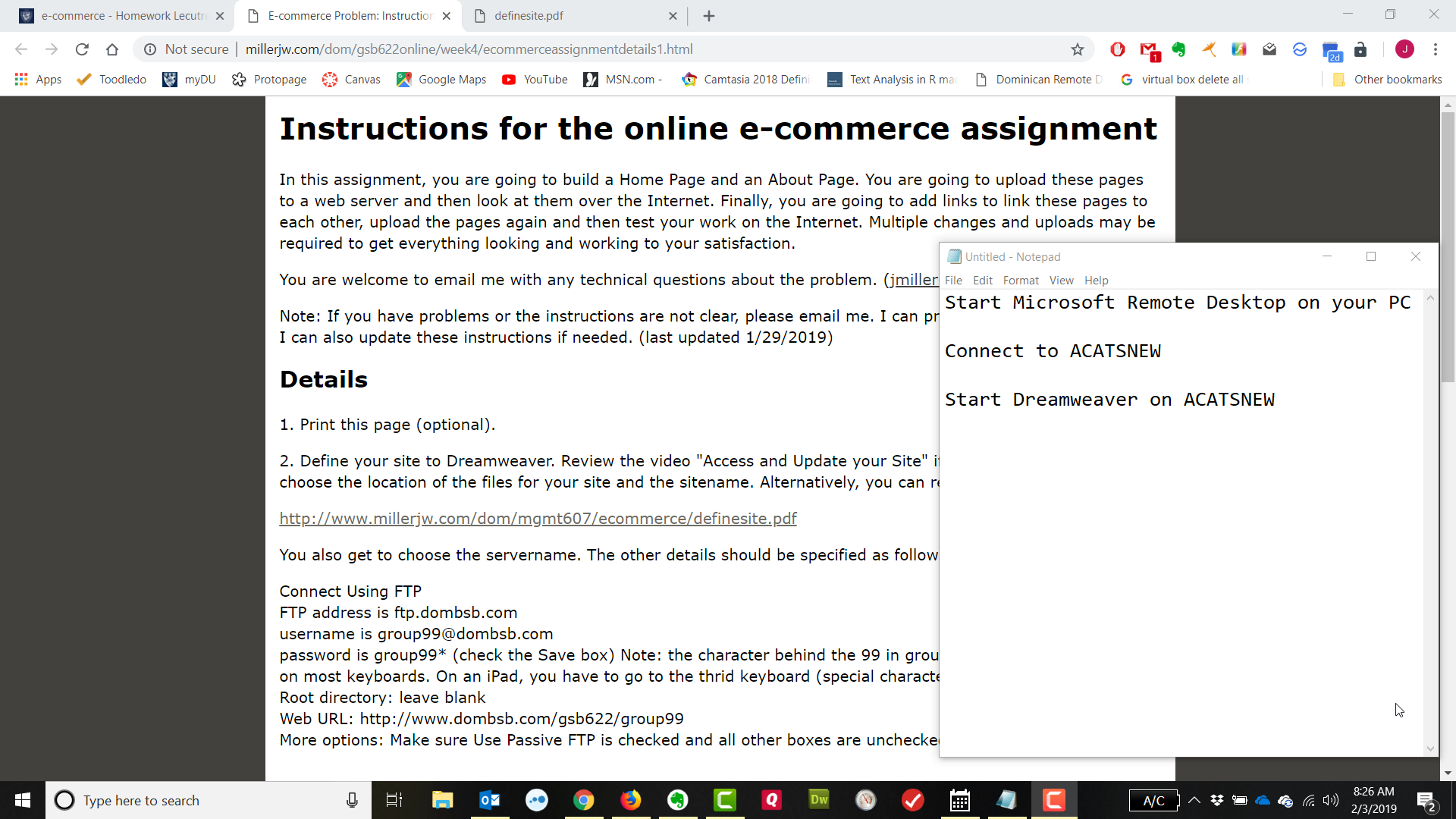Reload the current page
1456x819 pixels.
point(82,49)
